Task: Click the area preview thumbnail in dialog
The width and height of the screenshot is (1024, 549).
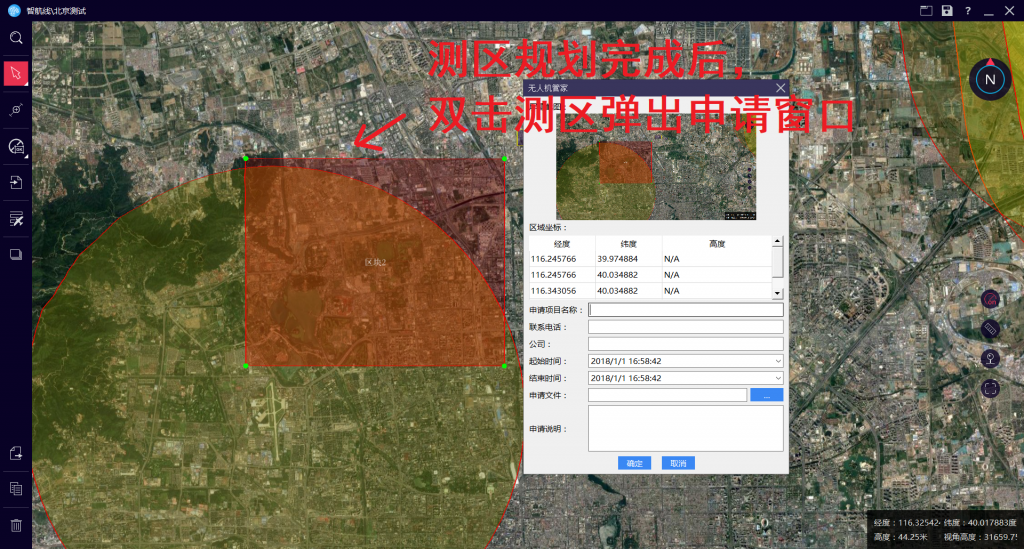Action: [656, 165]
